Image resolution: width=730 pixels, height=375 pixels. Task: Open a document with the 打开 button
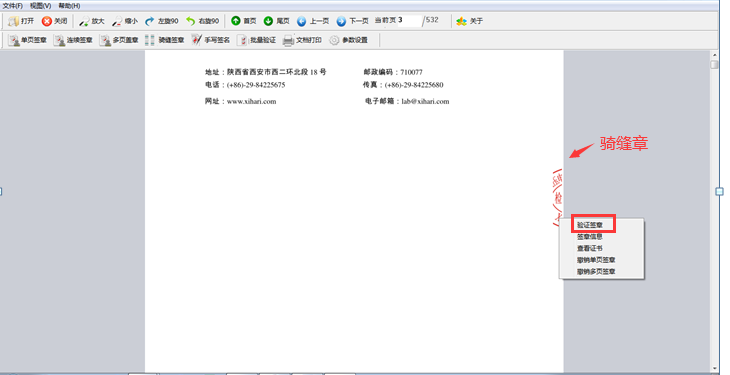21,21
